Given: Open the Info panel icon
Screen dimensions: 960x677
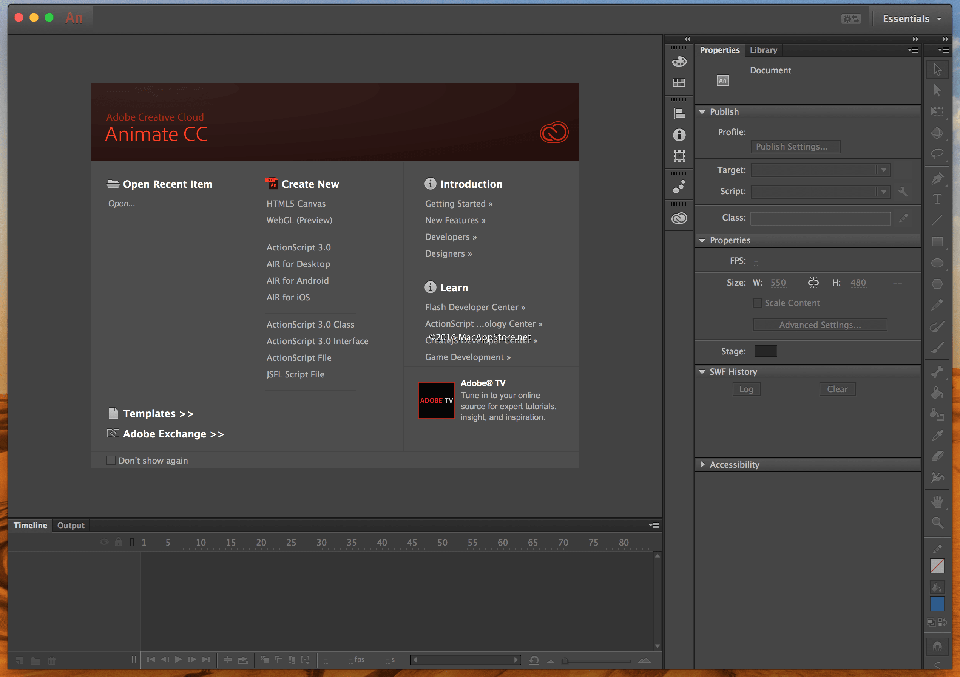Looking at the screenshot, I should [x=679, y=134].
